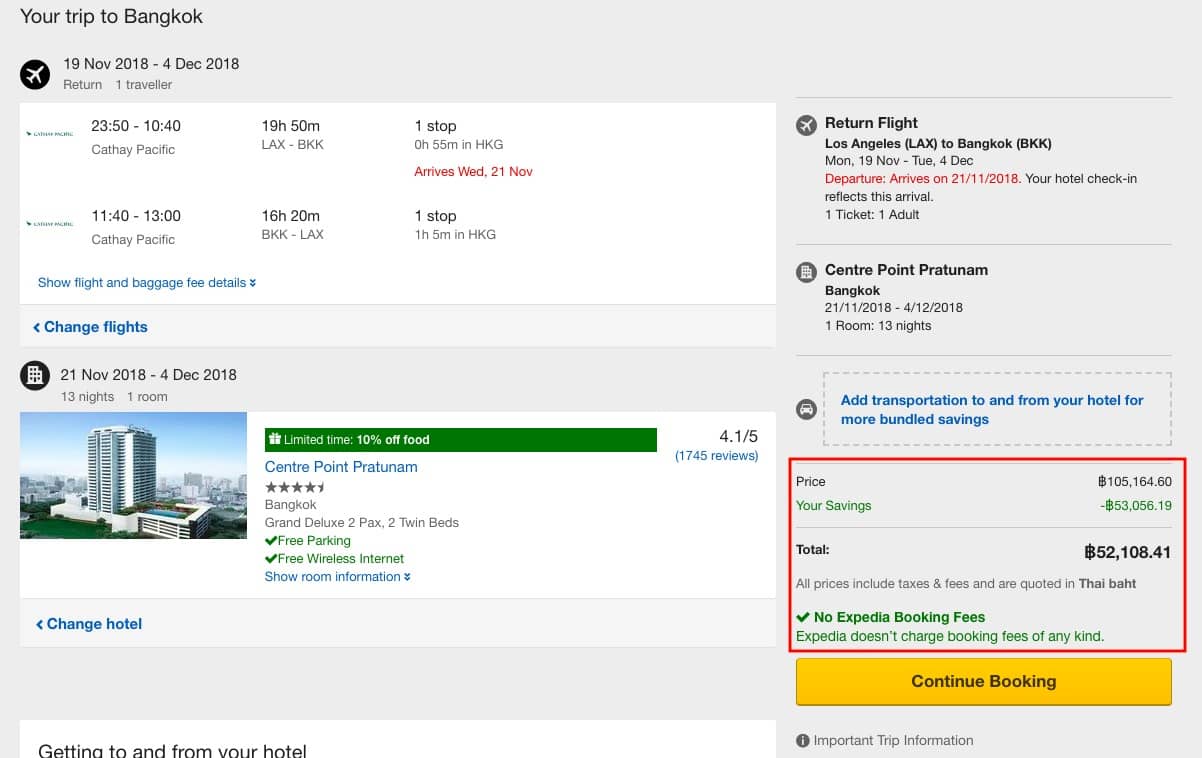Click Grand Deluxe 2 Pax, 2 Twin Beds text

(362, 523)
